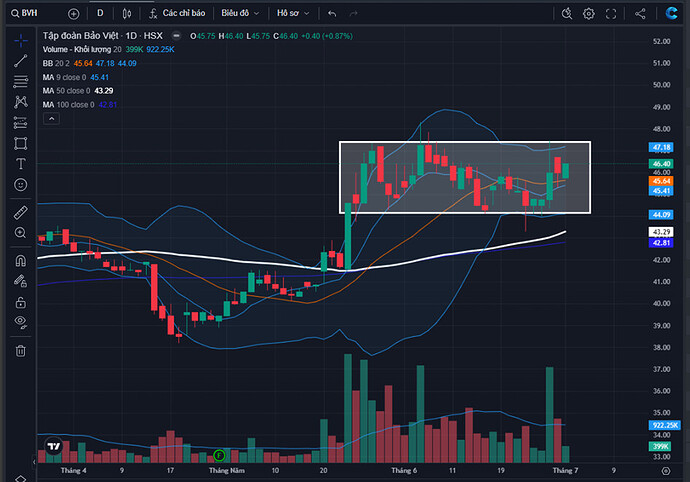Open Các chỉ báo indicators menu
Screen dimensions: 690x482
(x=177, y=13)
